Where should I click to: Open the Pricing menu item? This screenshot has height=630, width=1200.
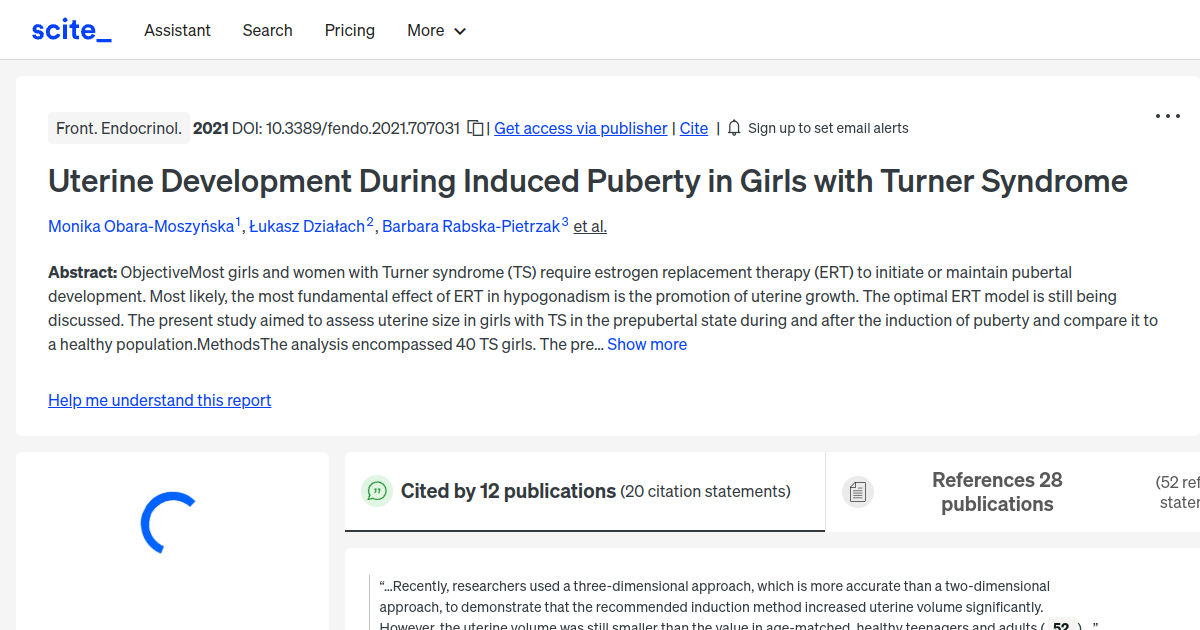click(x=349, y=30)
